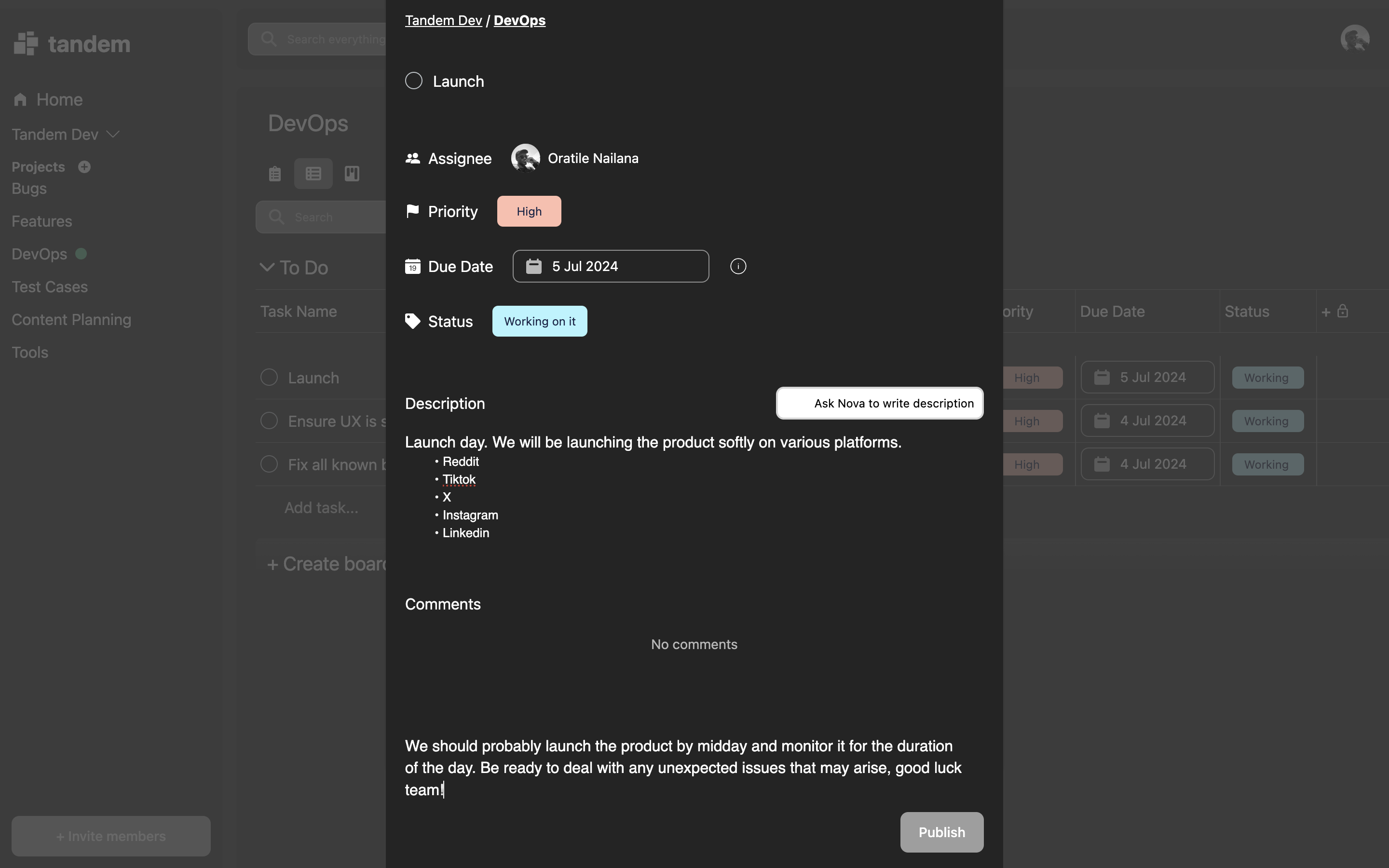The height and width of the screenshot is (868, 1389).
Task: Click the lock icon in table header
Action: [x=1343, y=311]
